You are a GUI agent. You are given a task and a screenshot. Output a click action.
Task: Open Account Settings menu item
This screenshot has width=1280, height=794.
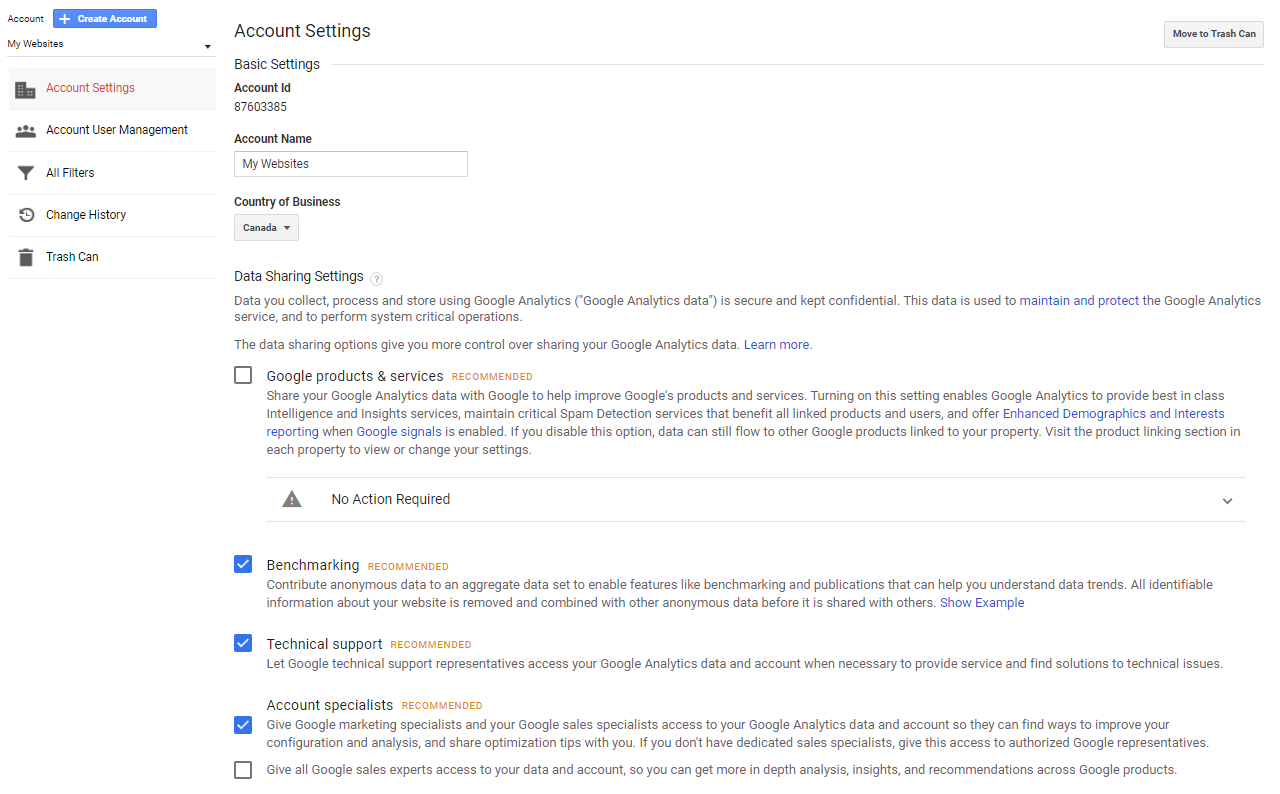[x=112, y=88]
